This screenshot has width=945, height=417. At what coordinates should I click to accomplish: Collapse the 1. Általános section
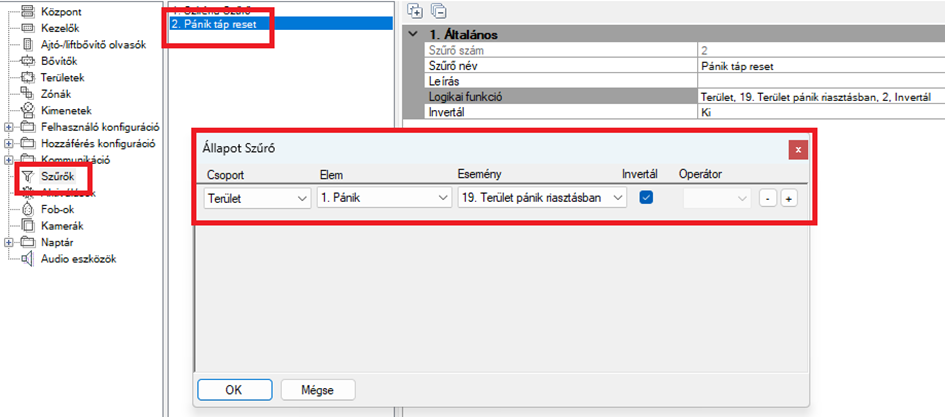(x=415, y=34)
